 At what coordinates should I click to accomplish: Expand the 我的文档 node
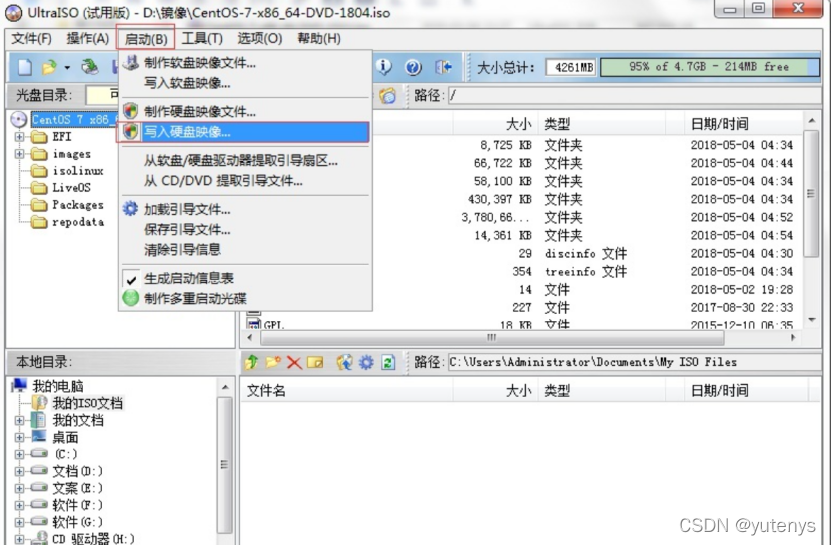click(20, 420)
